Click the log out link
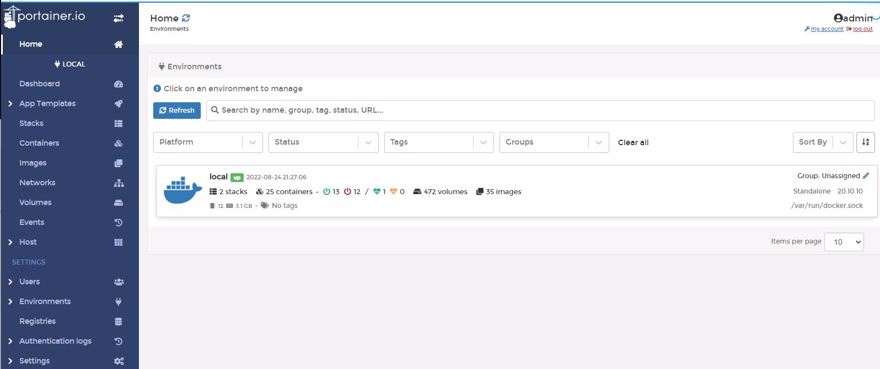Viewport: 880px width, 369px height. tap(863, 29)
